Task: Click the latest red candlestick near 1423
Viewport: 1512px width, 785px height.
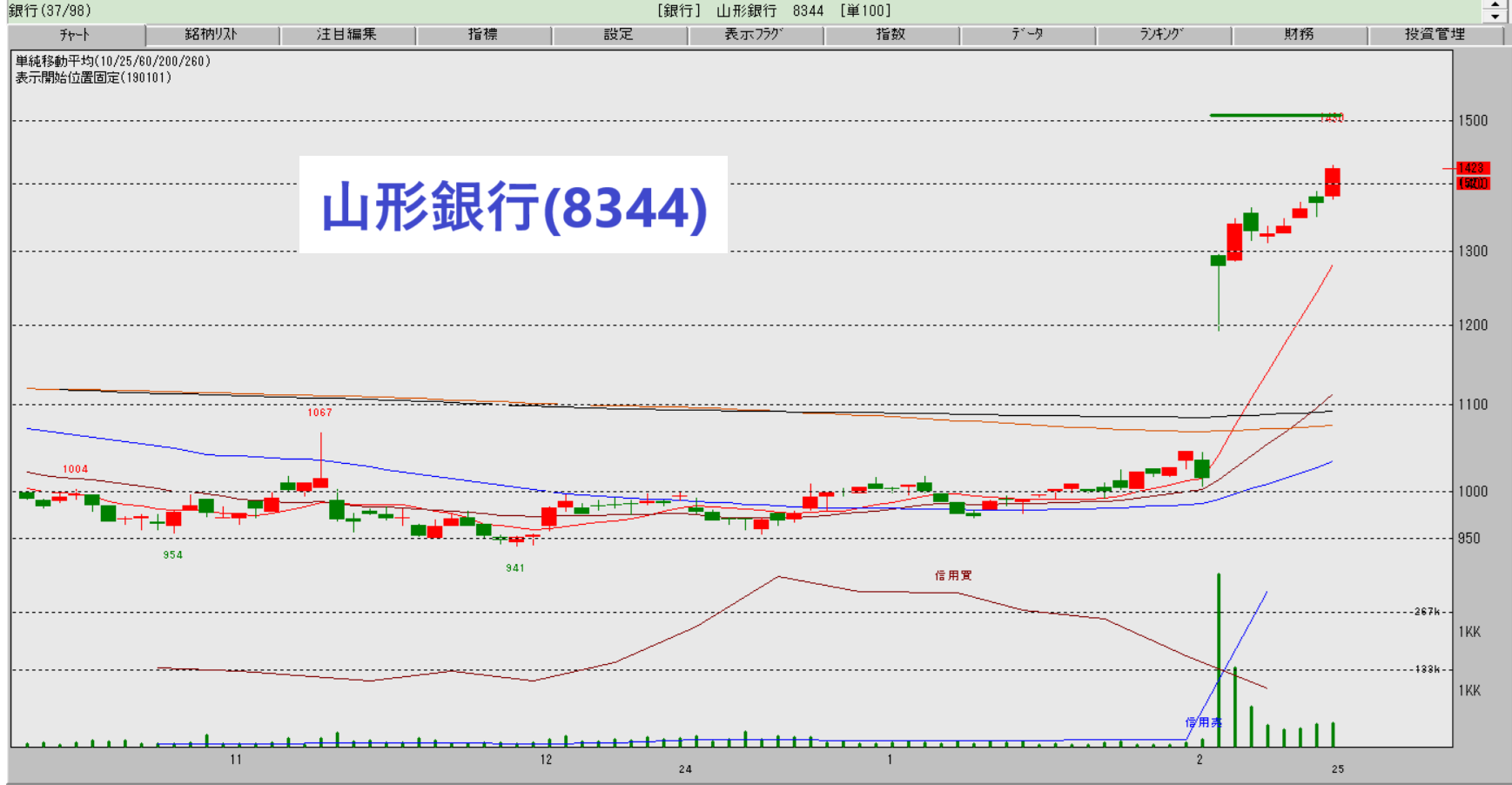Action: pos(1332,182)
